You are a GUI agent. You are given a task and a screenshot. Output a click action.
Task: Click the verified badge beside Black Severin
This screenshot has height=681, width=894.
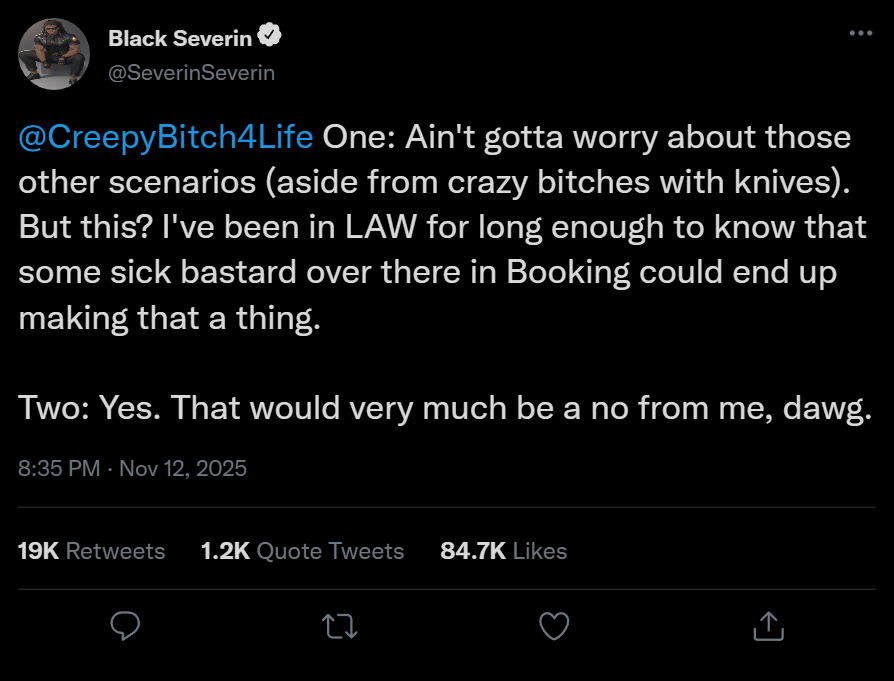(x=270, y=38)
